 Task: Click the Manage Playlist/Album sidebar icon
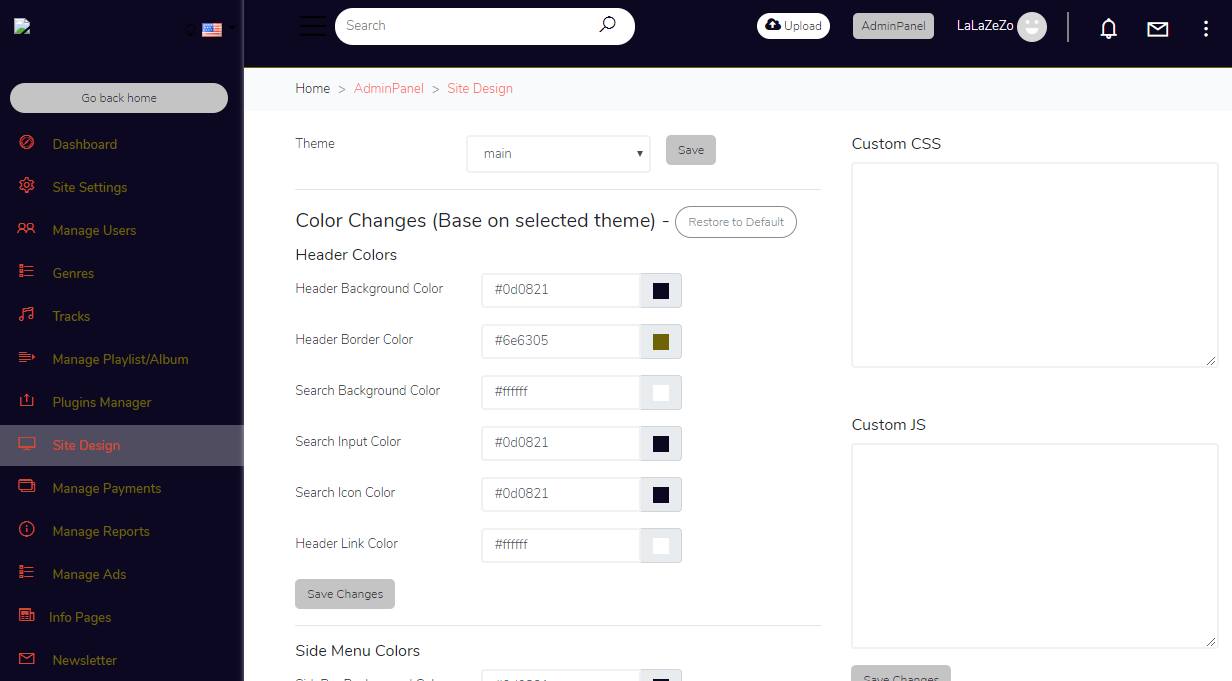pyautogui.click(x=27, y=358)
